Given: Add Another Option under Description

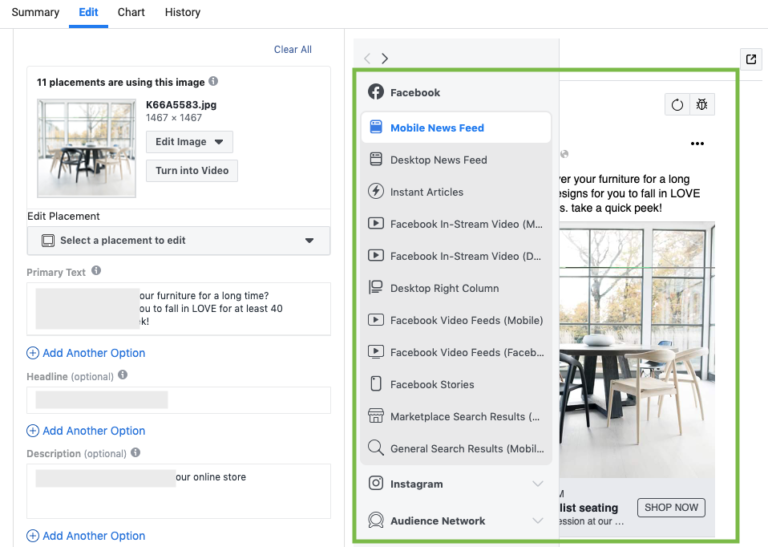Looking at the screenshot, I should click(86, 536).
